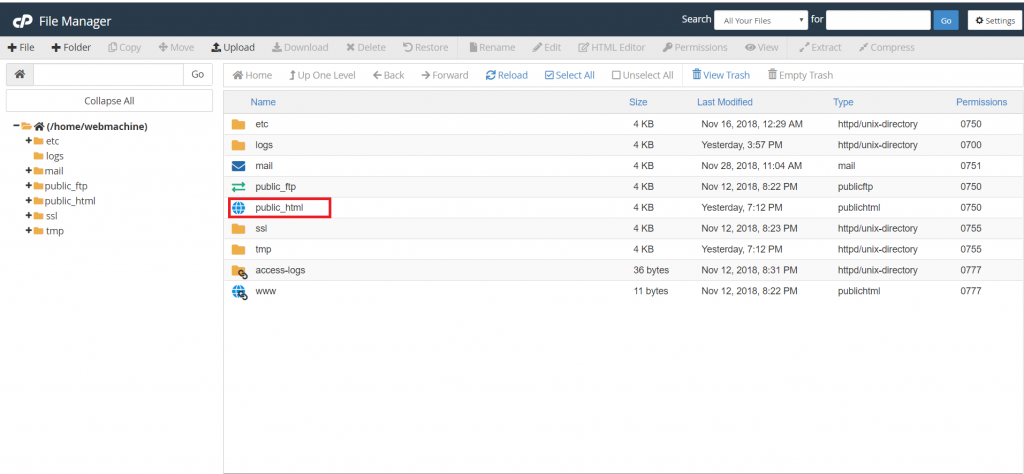
Task: Expand the public_html folder in the tree
Action: coord(29,200)
